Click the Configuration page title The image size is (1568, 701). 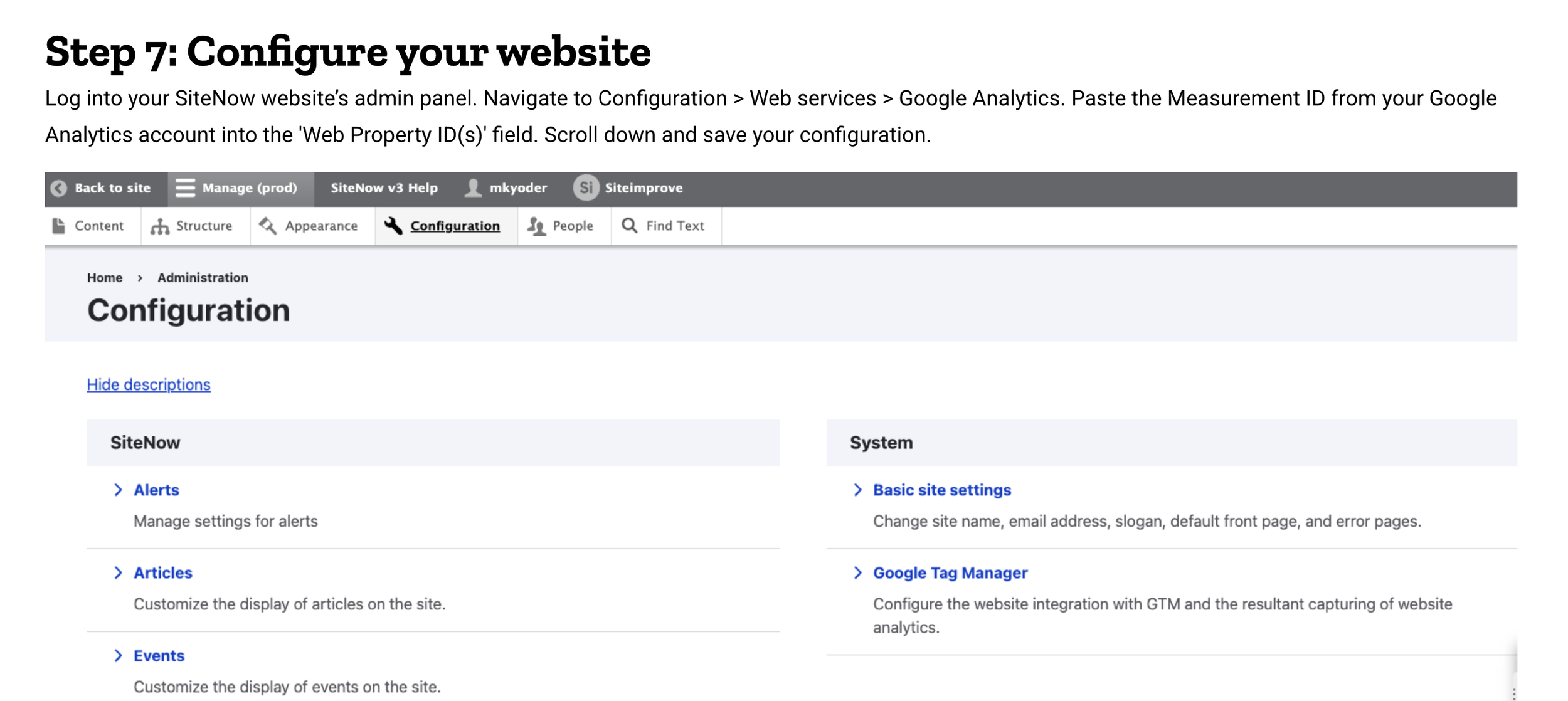188,310
